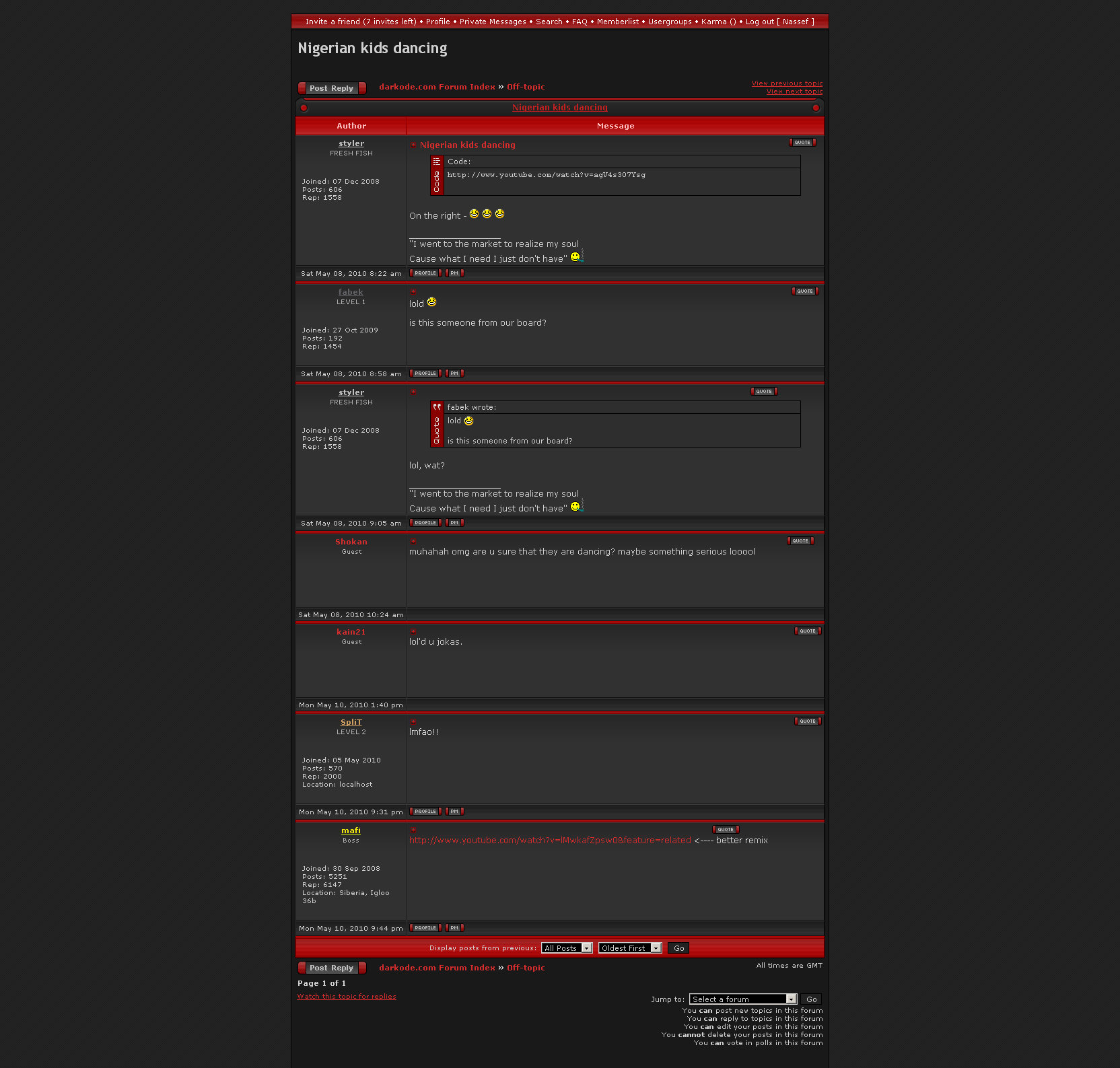The width and height of the screenshot is (1120, 1068).
Task: Open the Oldest First sort dropdown
Action: coord(629,948)
